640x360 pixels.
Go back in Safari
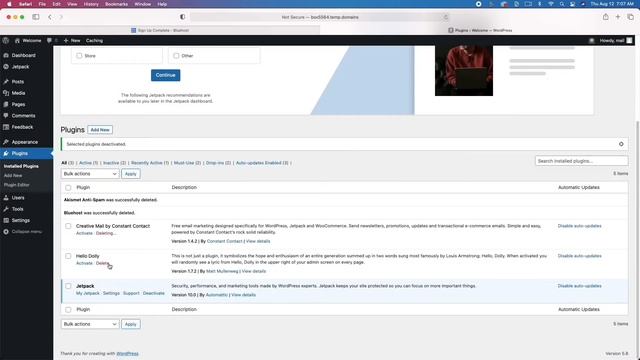click(x=50, y=17)
